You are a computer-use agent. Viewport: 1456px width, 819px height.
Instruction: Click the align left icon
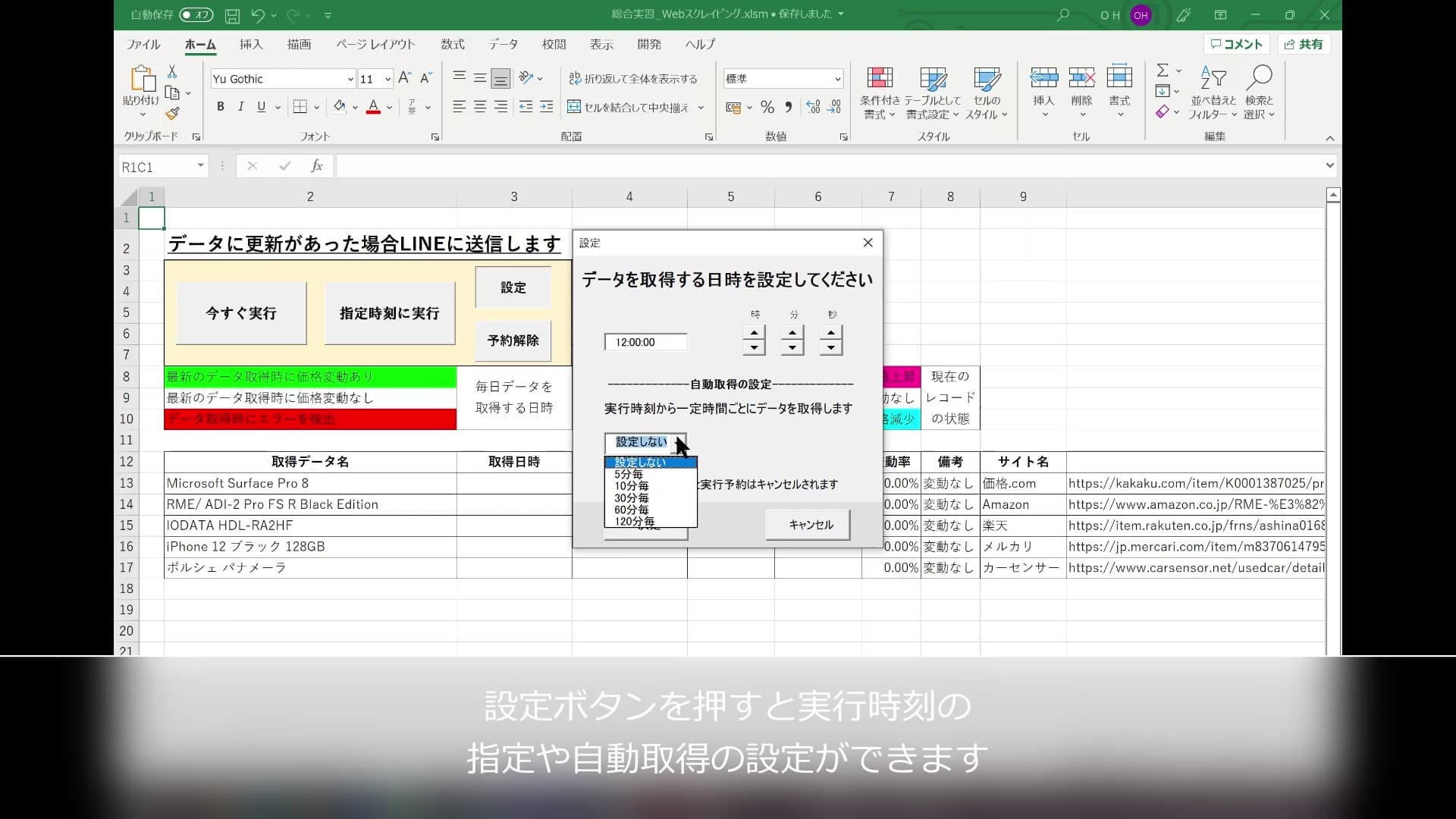click(459, 107)
